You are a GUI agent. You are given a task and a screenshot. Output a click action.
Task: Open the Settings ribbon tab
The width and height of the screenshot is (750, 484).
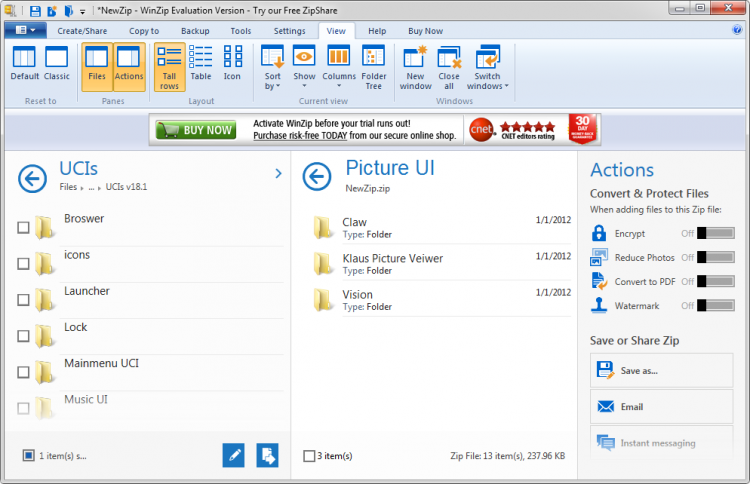[x=289, y=31]
